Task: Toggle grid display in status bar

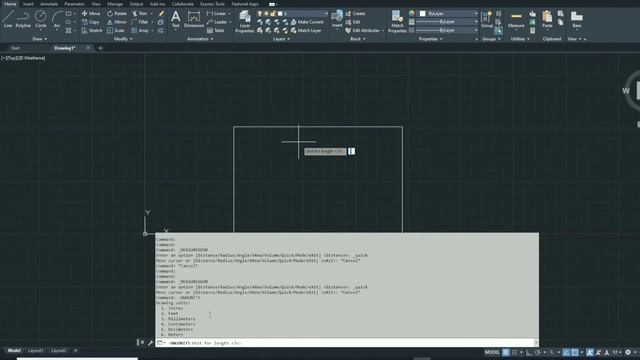Action: (x=506, y=352)
